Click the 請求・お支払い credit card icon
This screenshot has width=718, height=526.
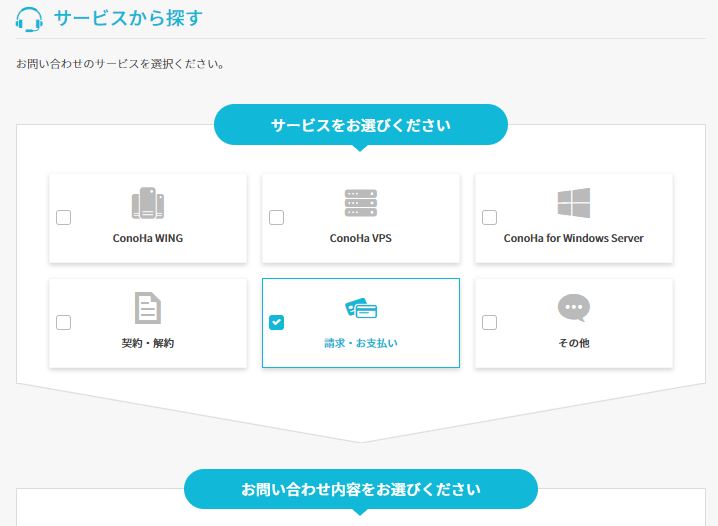click(x=361, y=308)
